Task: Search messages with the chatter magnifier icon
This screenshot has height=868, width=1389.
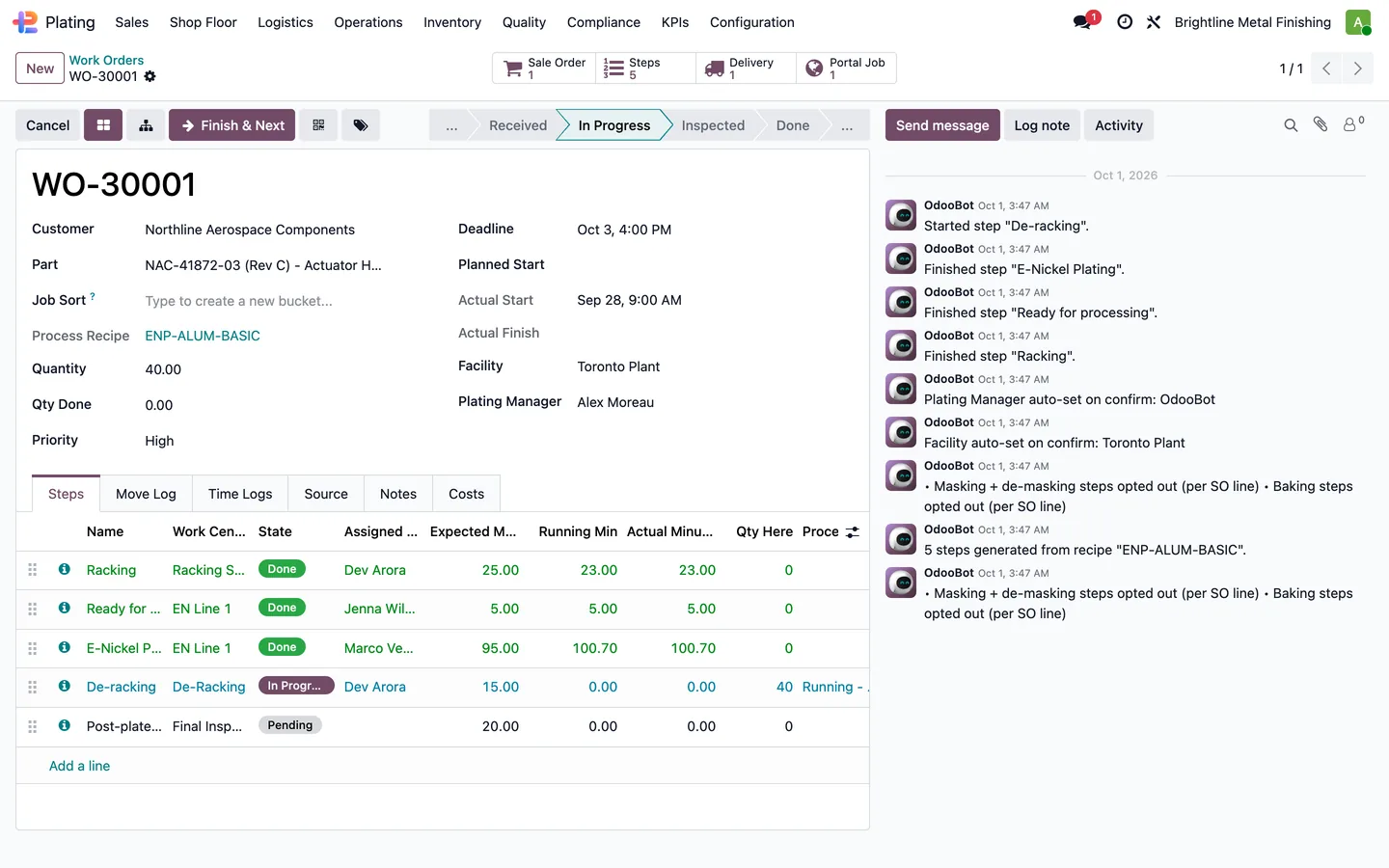Action: 1291,125
